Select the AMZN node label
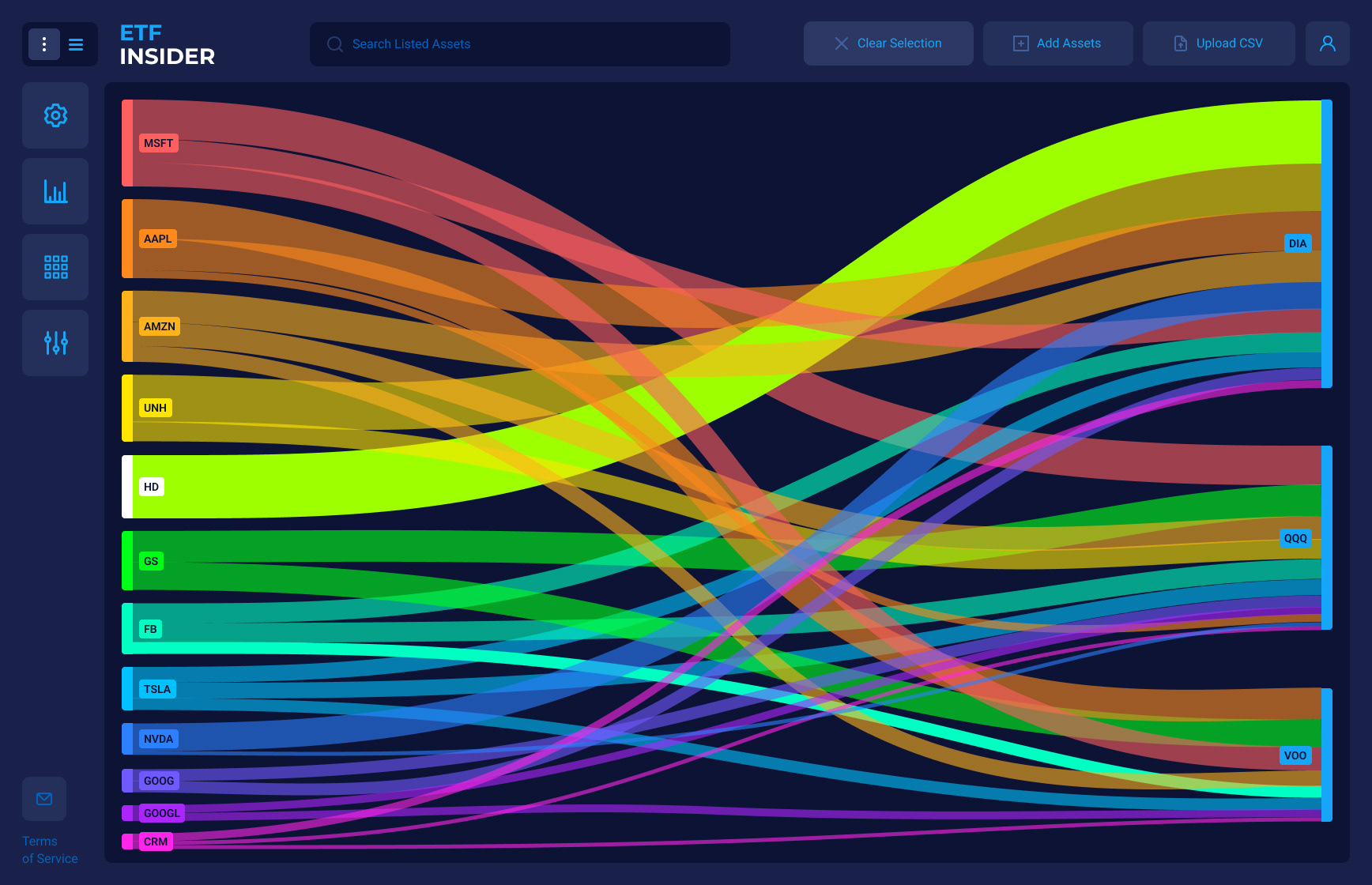Screen dimensions: 1372x885 point(160,326)
